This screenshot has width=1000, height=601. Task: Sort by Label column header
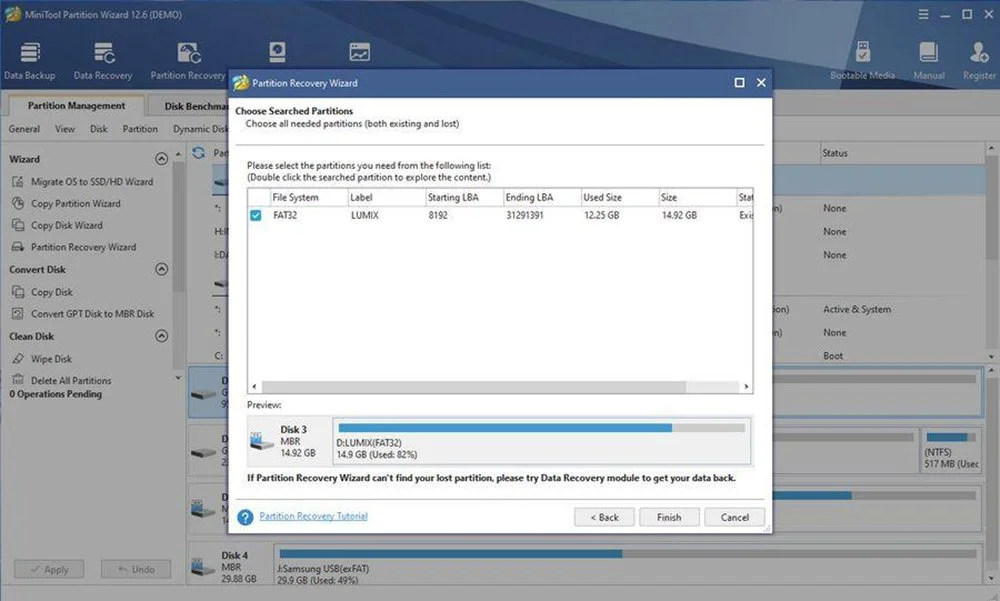pyautogui.click(x=386, y=197)
